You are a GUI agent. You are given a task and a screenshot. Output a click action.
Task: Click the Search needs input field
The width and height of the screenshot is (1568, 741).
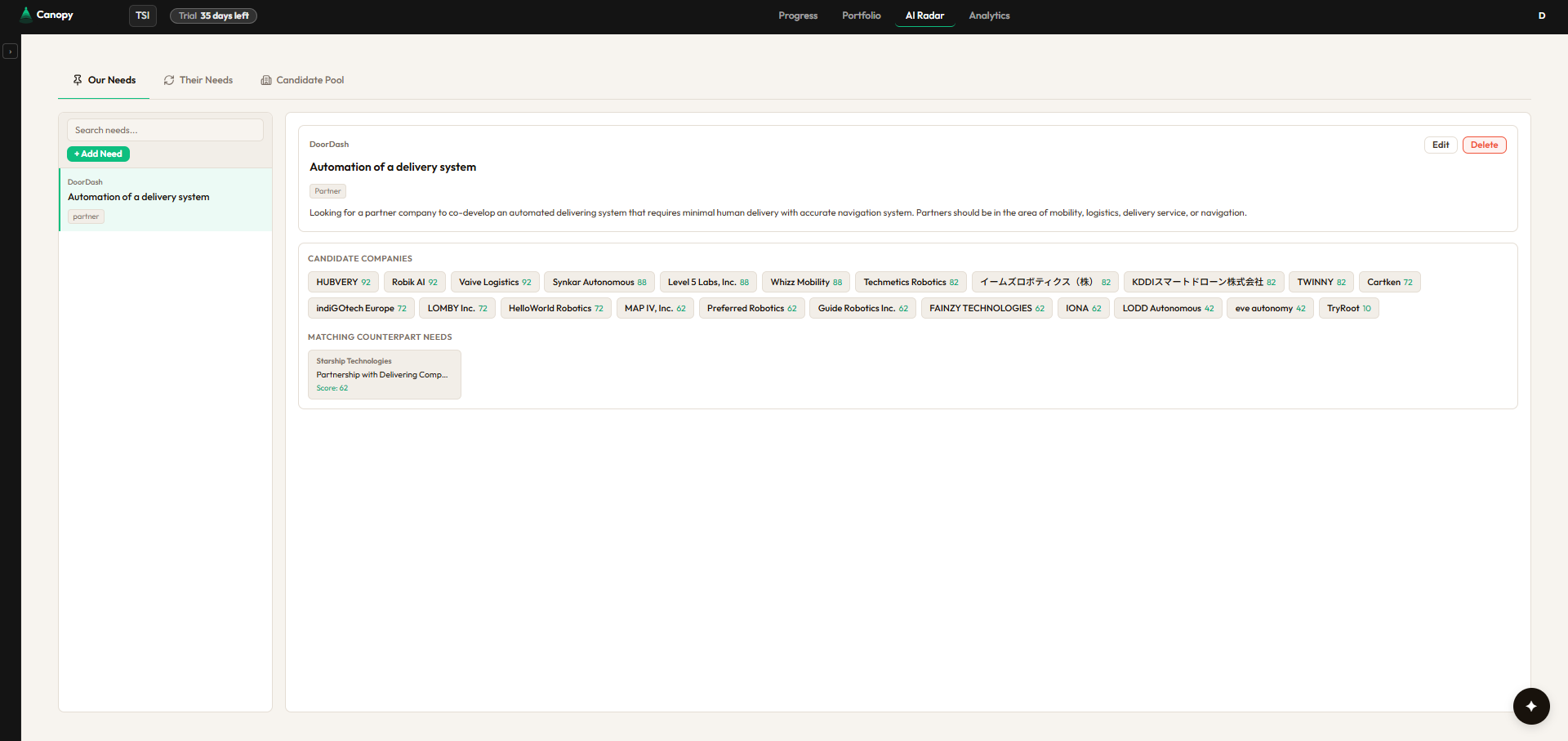pyautogui.click(x=165, y=130)
